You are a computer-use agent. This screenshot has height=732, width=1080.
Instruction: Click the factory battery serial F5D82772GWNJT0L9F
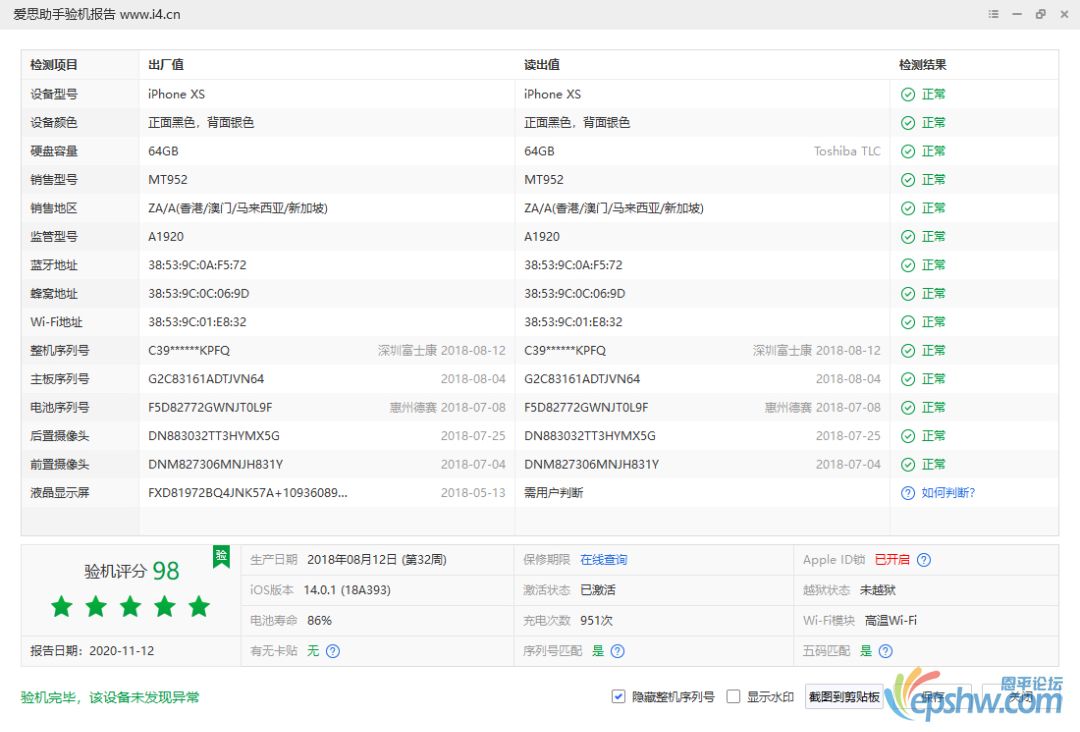coord(210,408)
